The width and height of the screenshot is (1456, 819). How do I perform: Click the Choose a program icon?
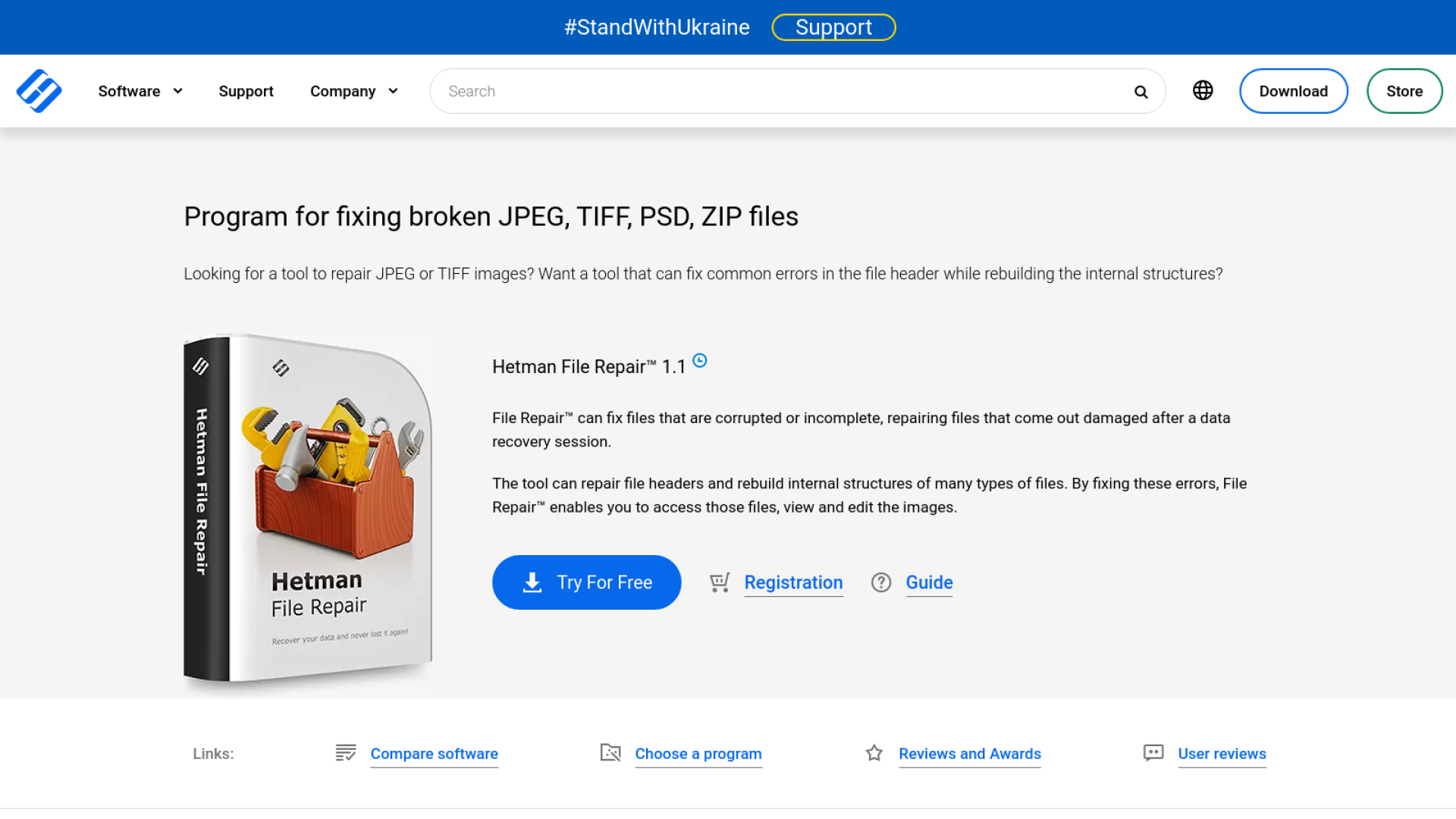tap(610, 753)
